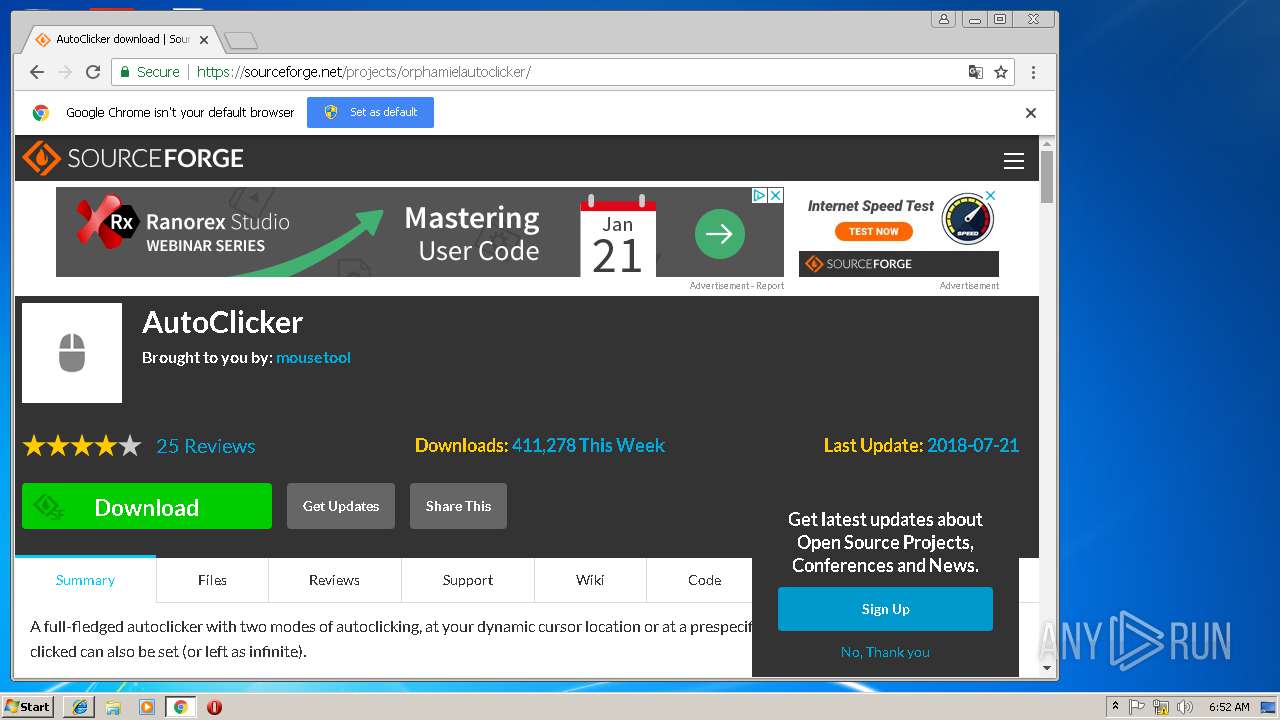
Task: Click the 2018-07-21 last update date
Action: tap(973, 446)
